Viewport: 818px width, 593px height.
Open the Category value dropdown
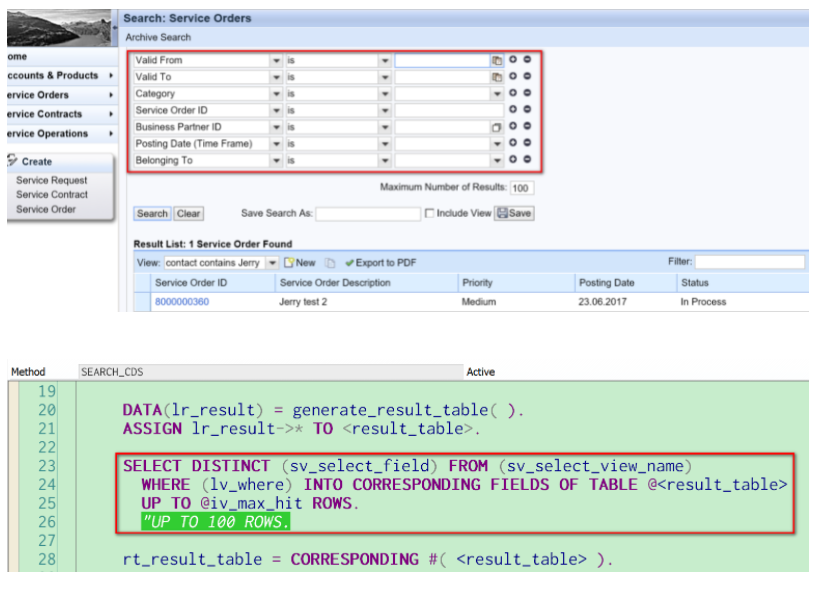[x=497, y=94]
